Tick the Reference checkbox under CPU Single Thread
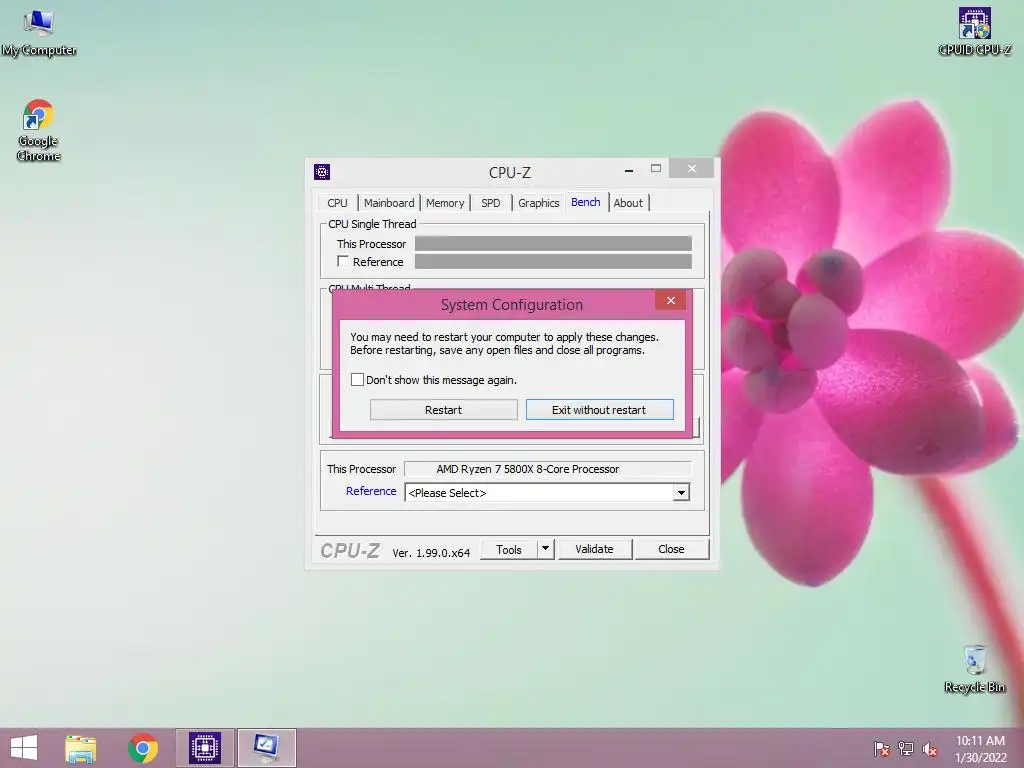The width and height of the screenshot is (1024, 768). (343, 261)
